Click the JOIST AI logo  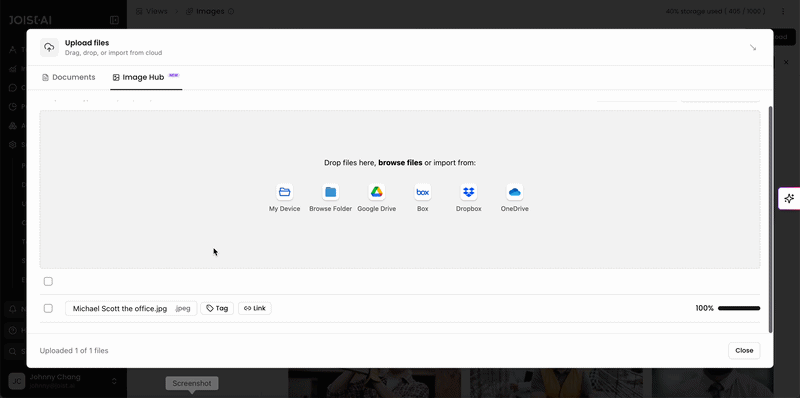click(x=30, y=20)
